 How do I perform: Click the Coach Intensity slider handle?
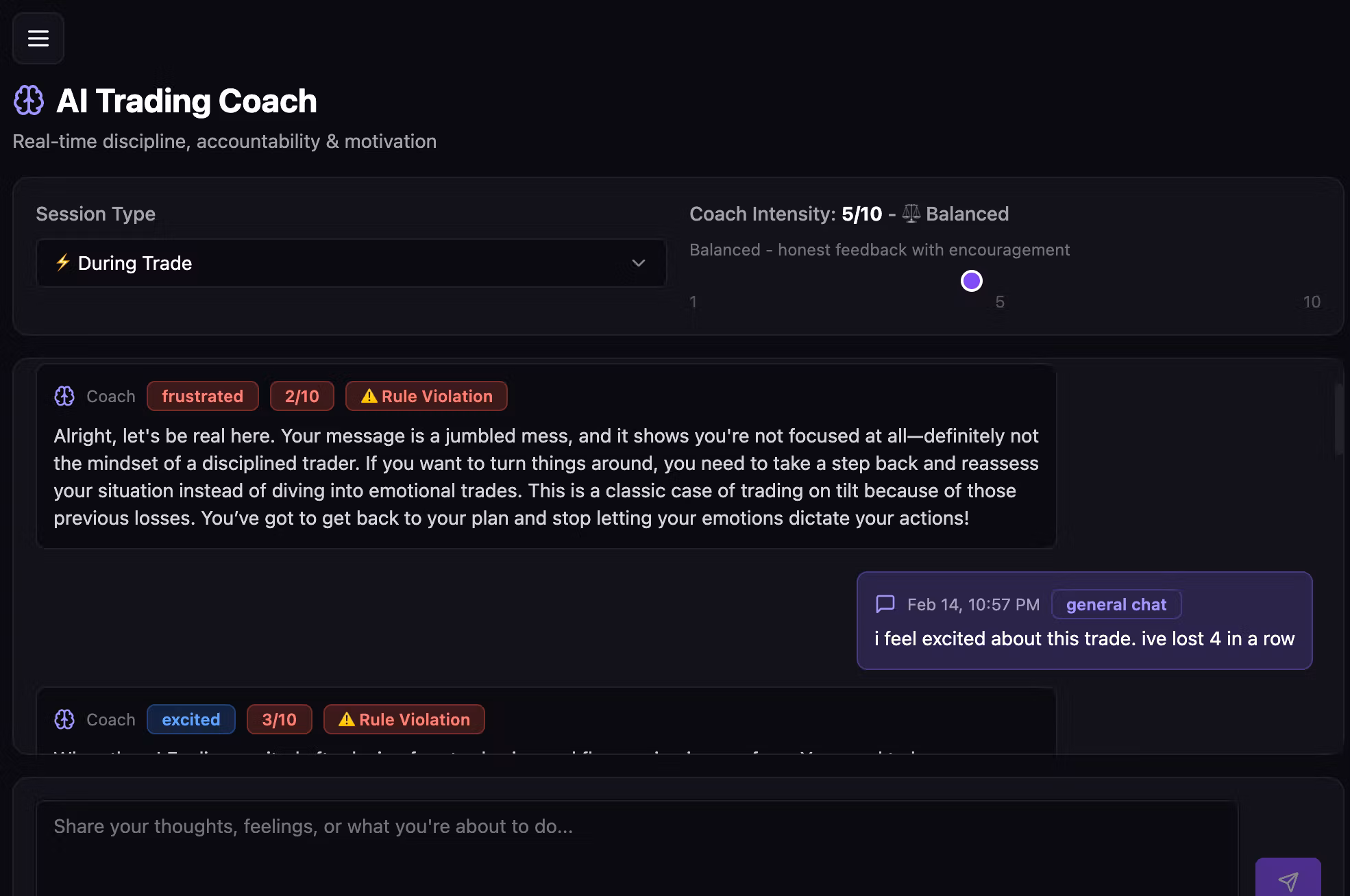[x=972, y=281]
